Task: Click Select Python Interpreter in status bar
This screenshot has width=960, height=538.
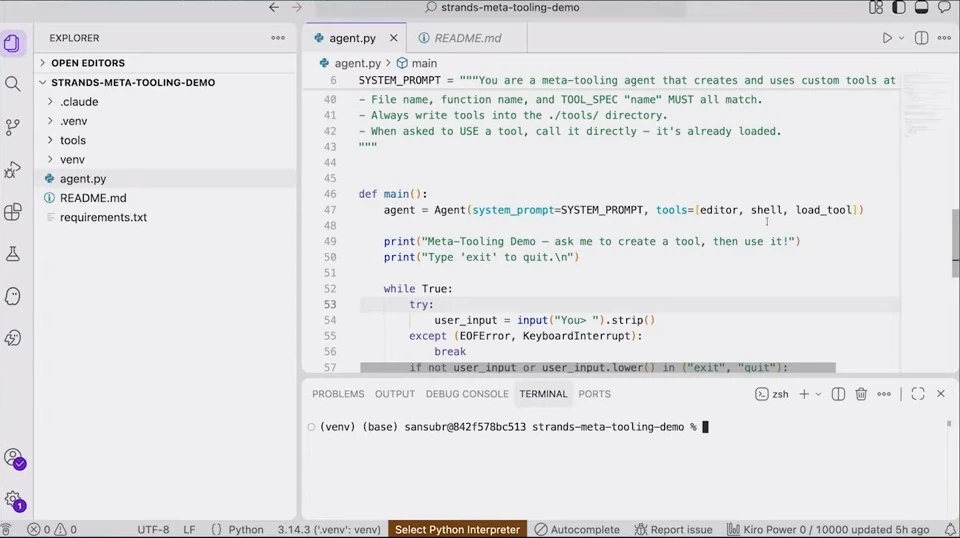Action: click(457, 529)
